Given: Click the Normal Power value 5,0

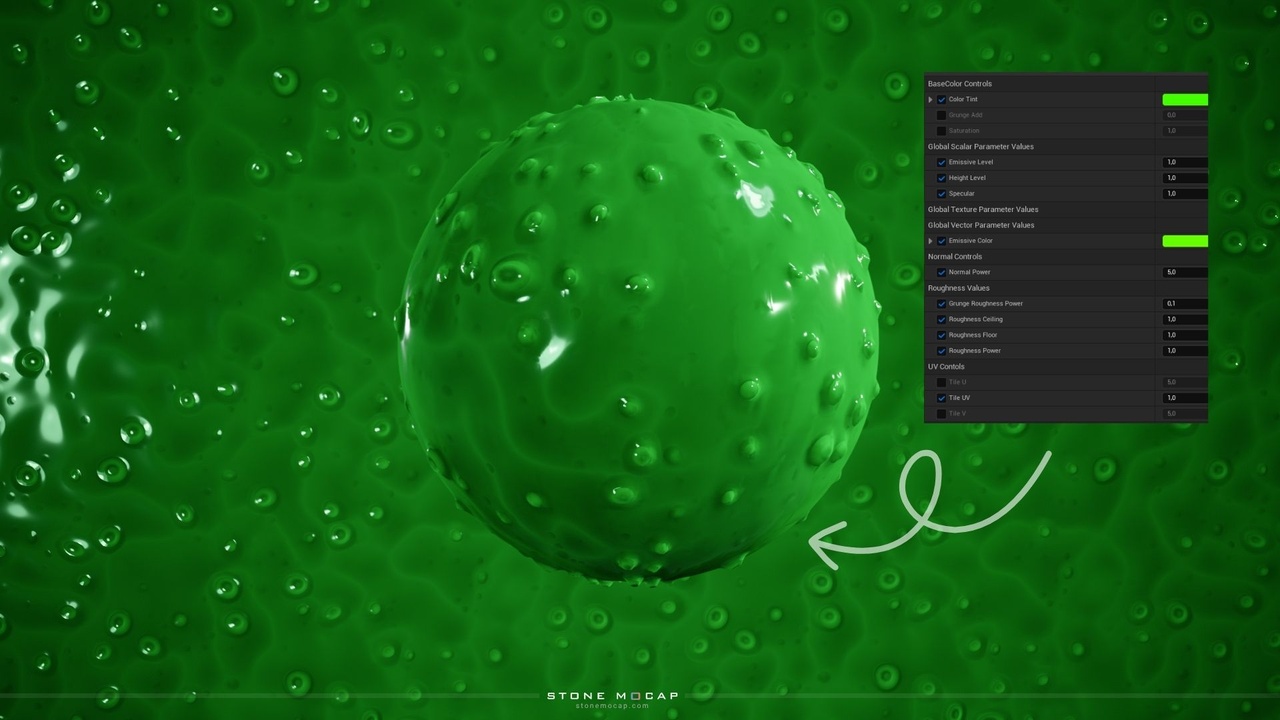Looking at the screenshot, I should point(1185,272).
